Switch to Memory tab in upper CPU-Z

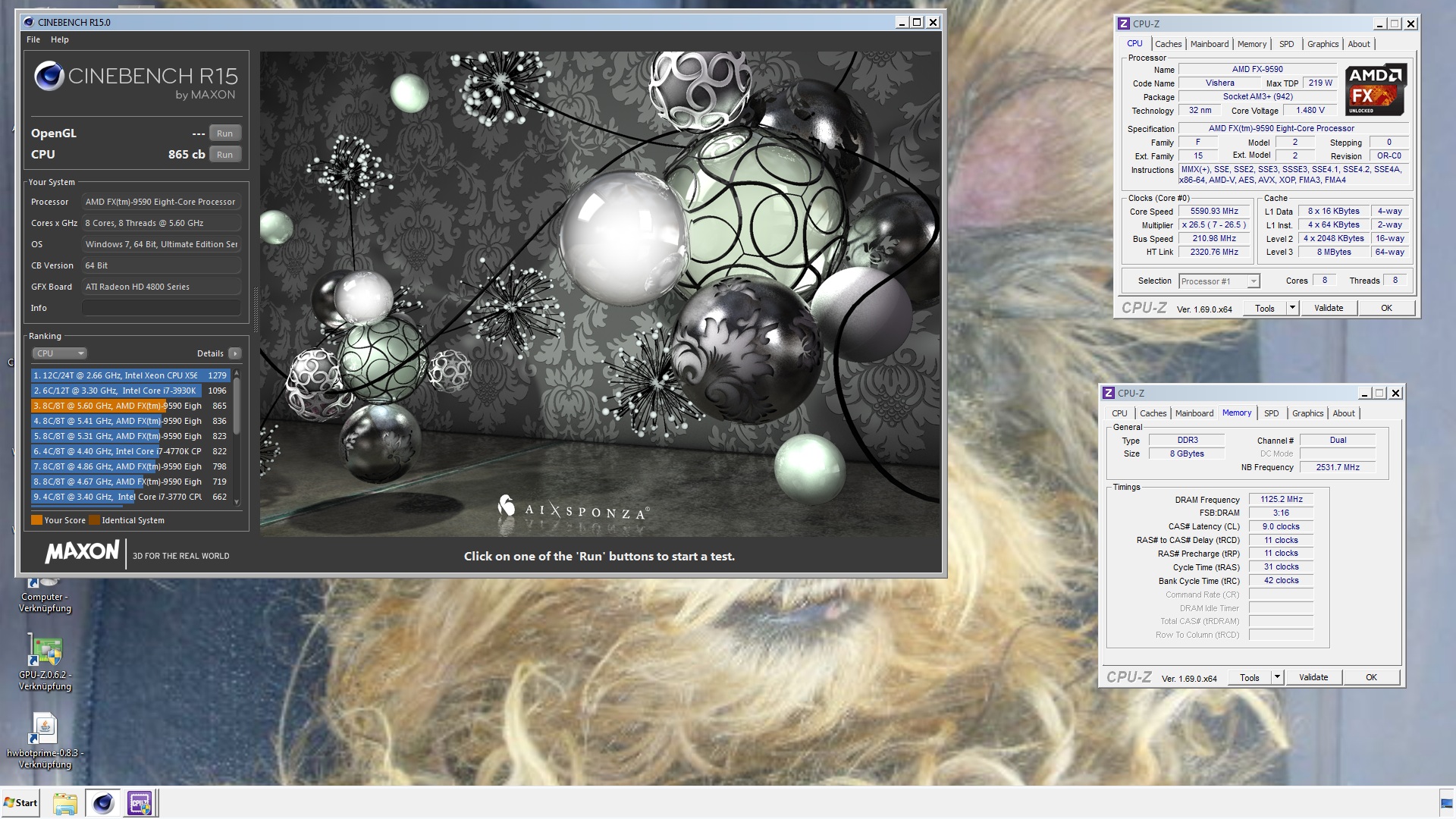[x=1252, y=44]
